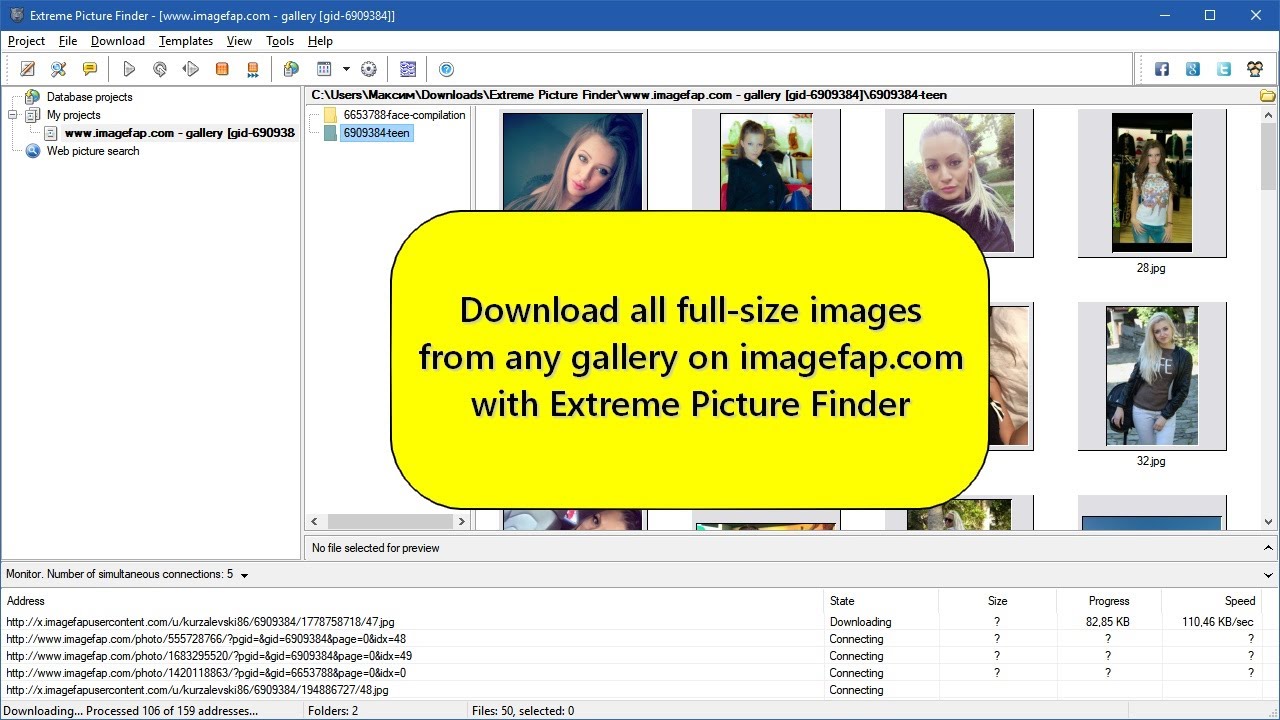The width and height of the screenshot is (1280, 720).
Task: Click the Google share icon
Action: point(1193,69)
